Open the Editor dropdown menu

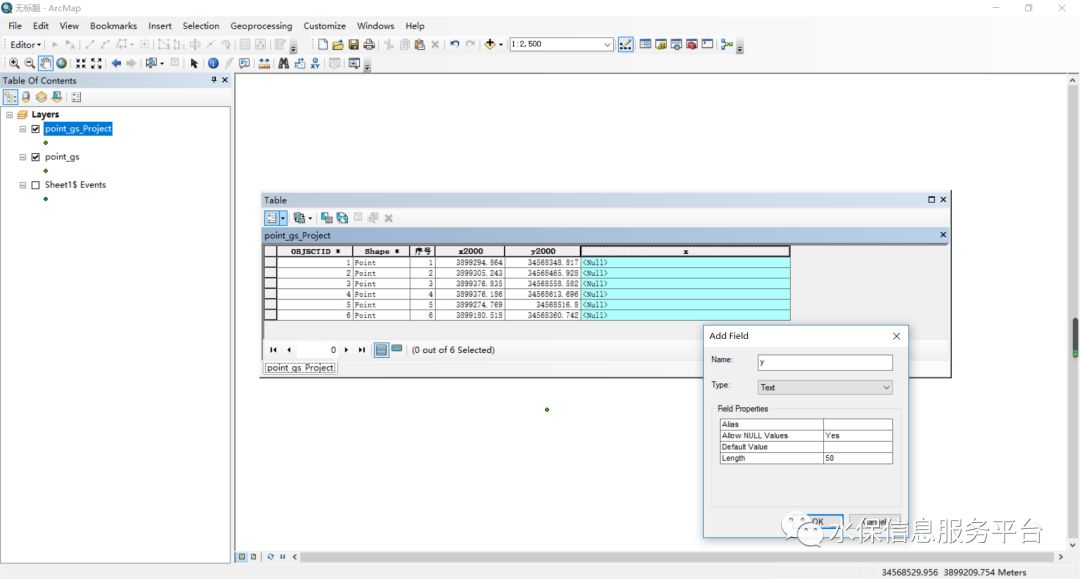pyautogui.click(x=25, y=44)
